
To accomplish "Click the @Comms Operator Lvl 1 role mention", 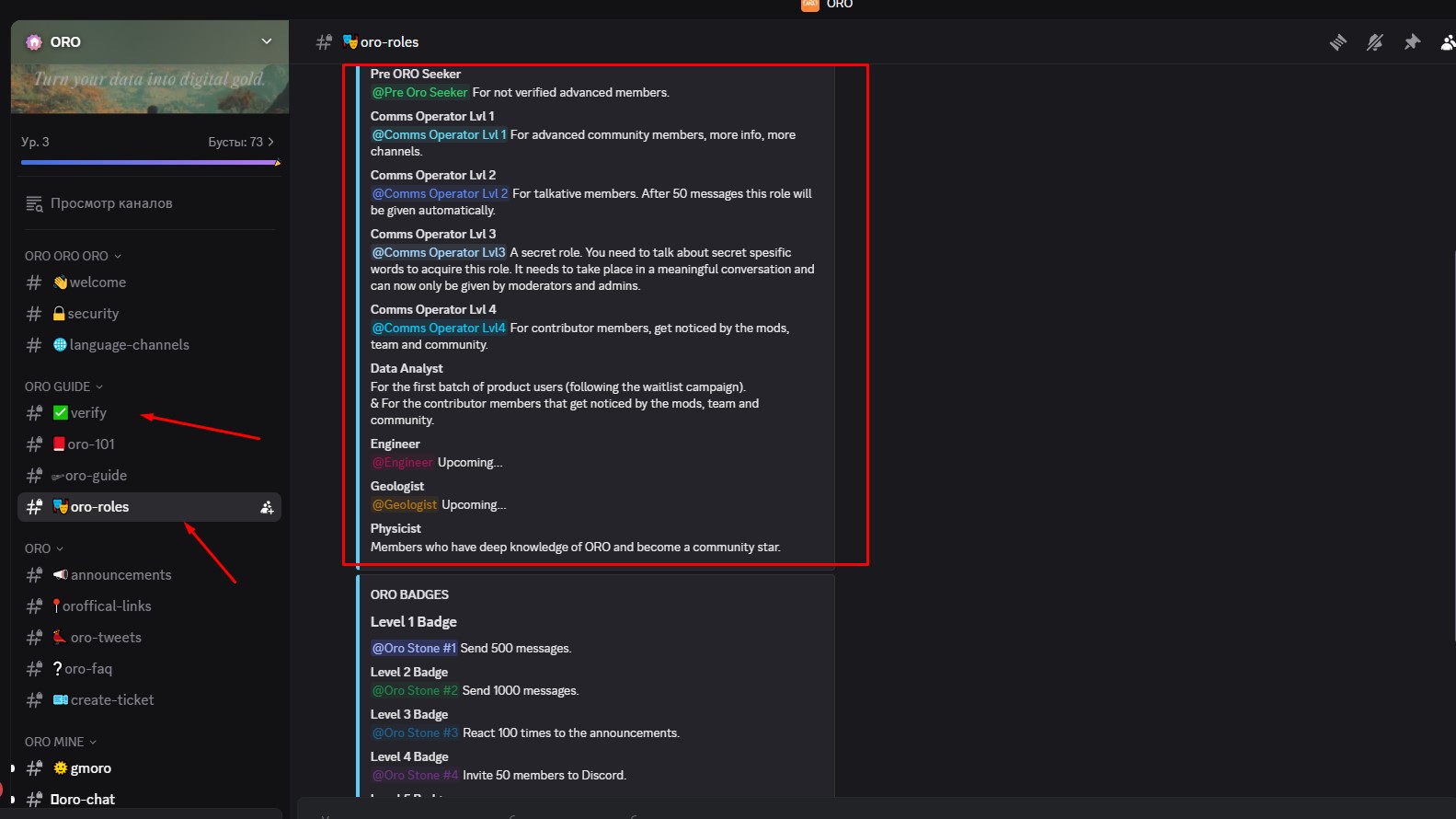I will [x=439, y=134].
